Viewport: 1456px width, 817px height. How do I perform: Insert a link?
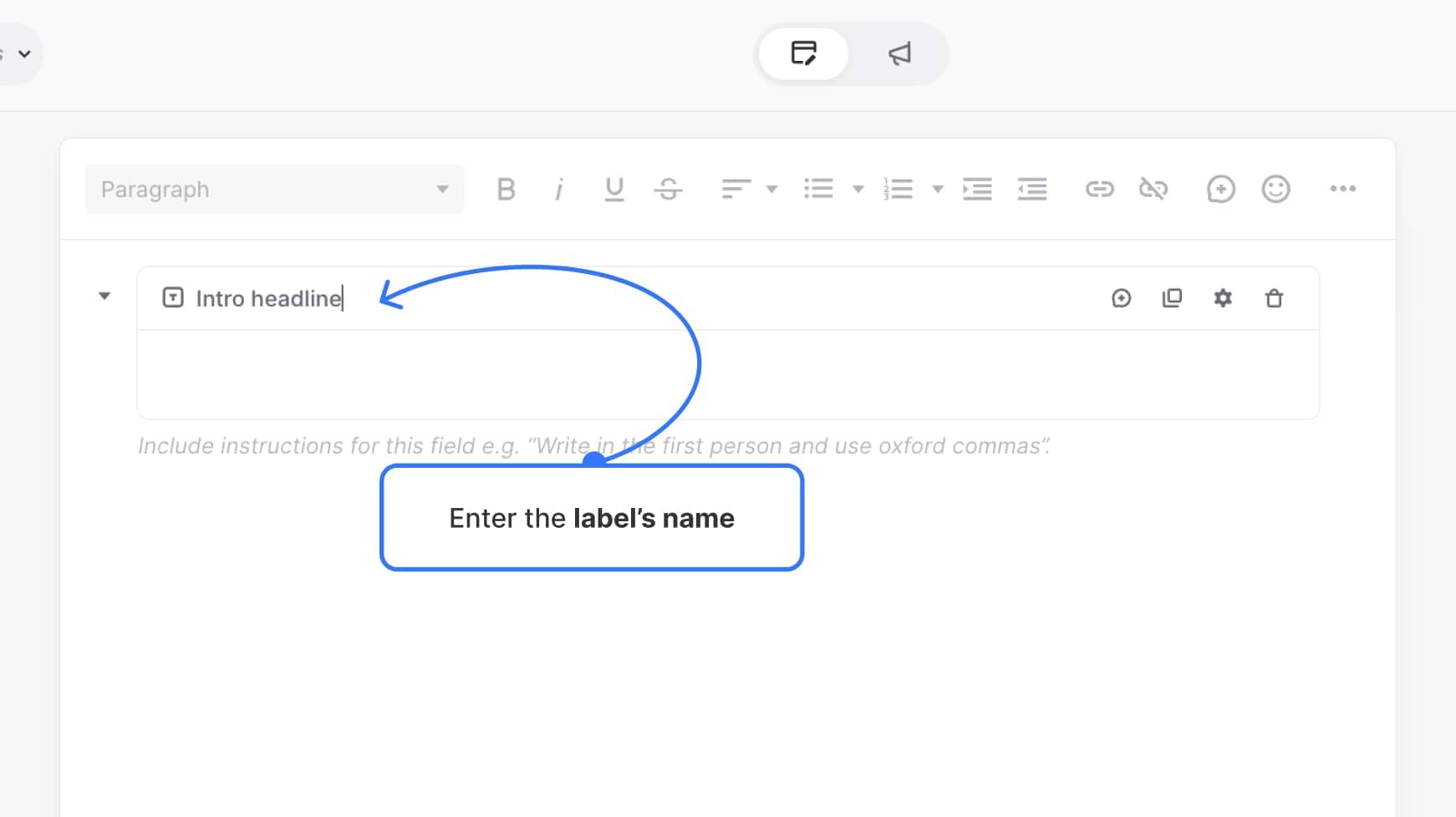tap(1099, 190)
